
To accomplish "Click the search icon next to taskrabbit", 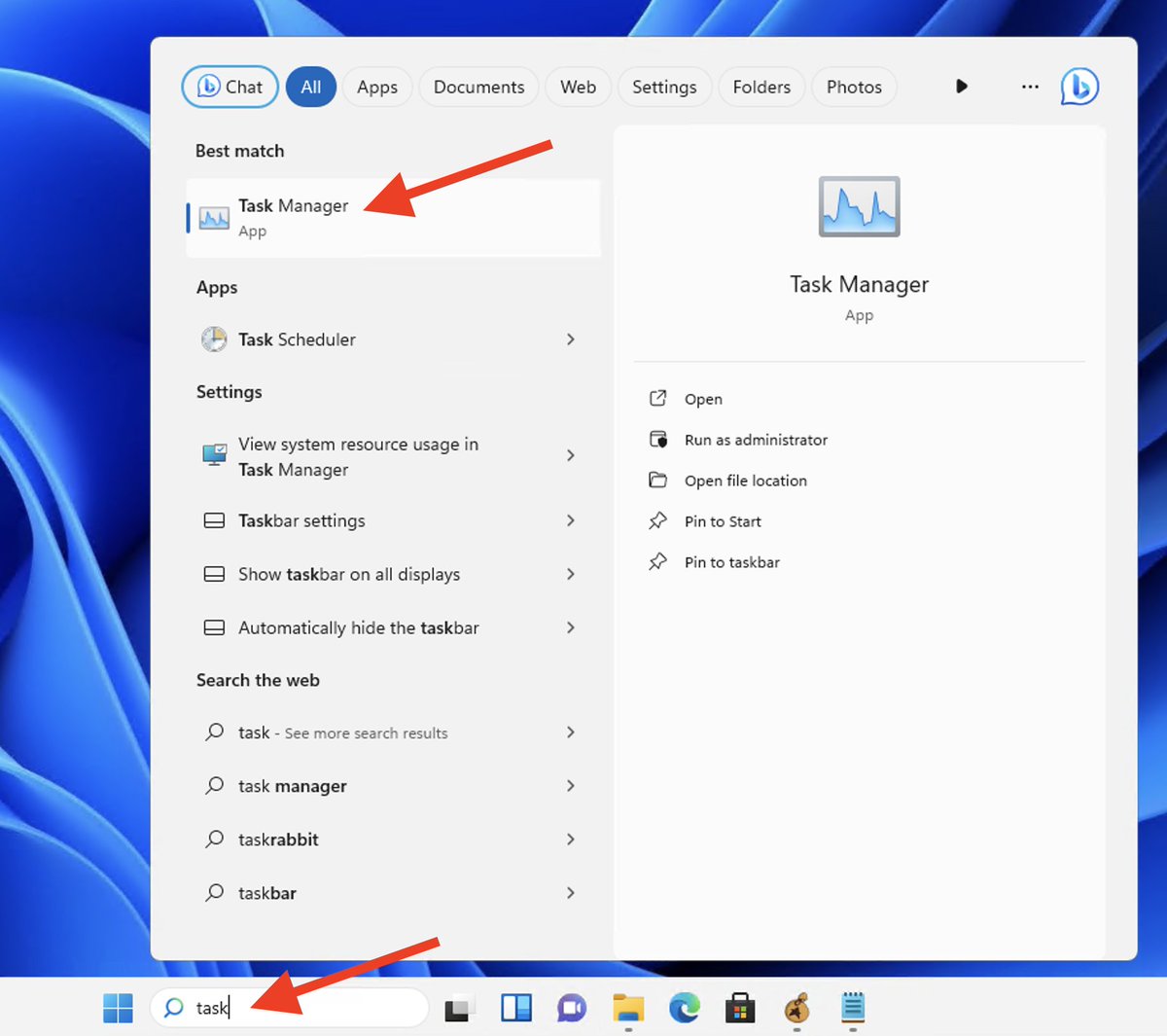I will (214, 839).
